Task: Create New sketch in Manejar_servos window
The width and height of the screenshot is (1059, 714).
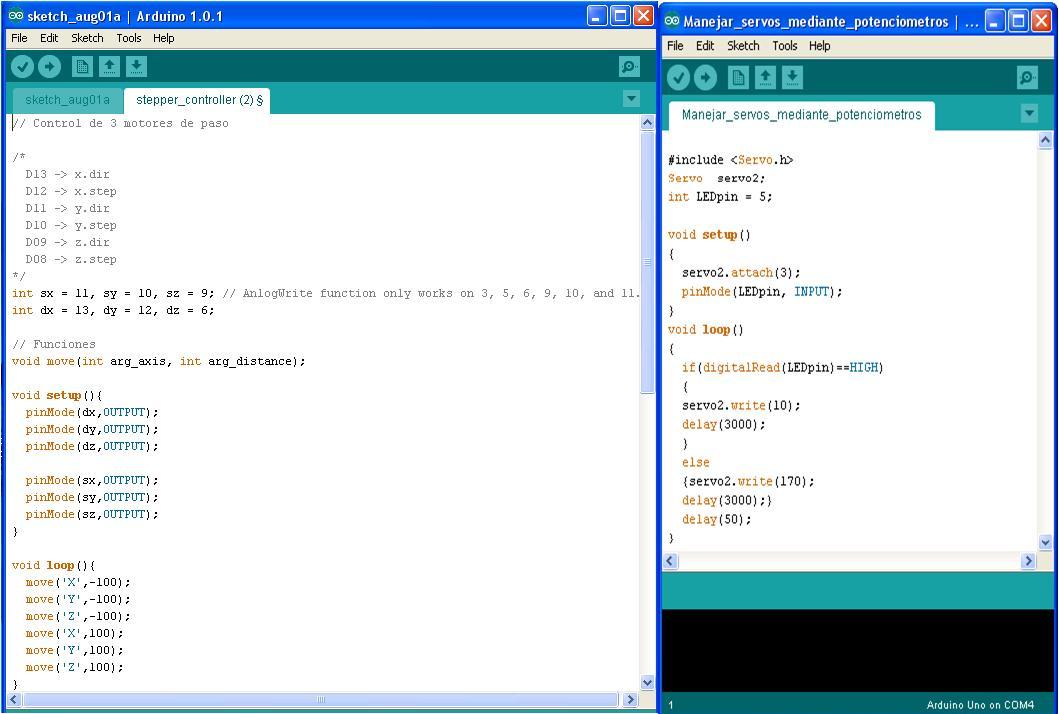Action: click(738, 78)
